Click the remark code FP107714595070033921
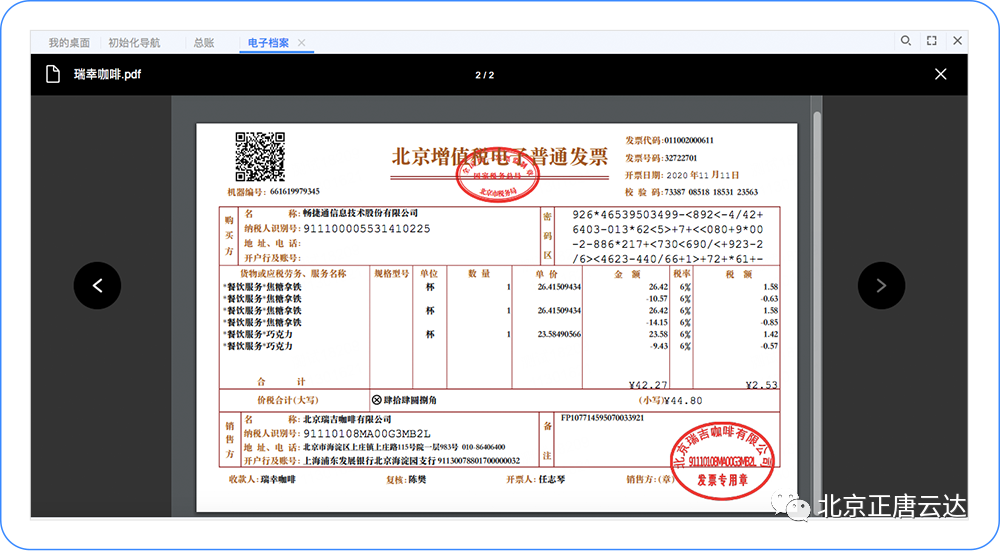The height and width of the screenshot is (551, 1000). coord(603,418)
